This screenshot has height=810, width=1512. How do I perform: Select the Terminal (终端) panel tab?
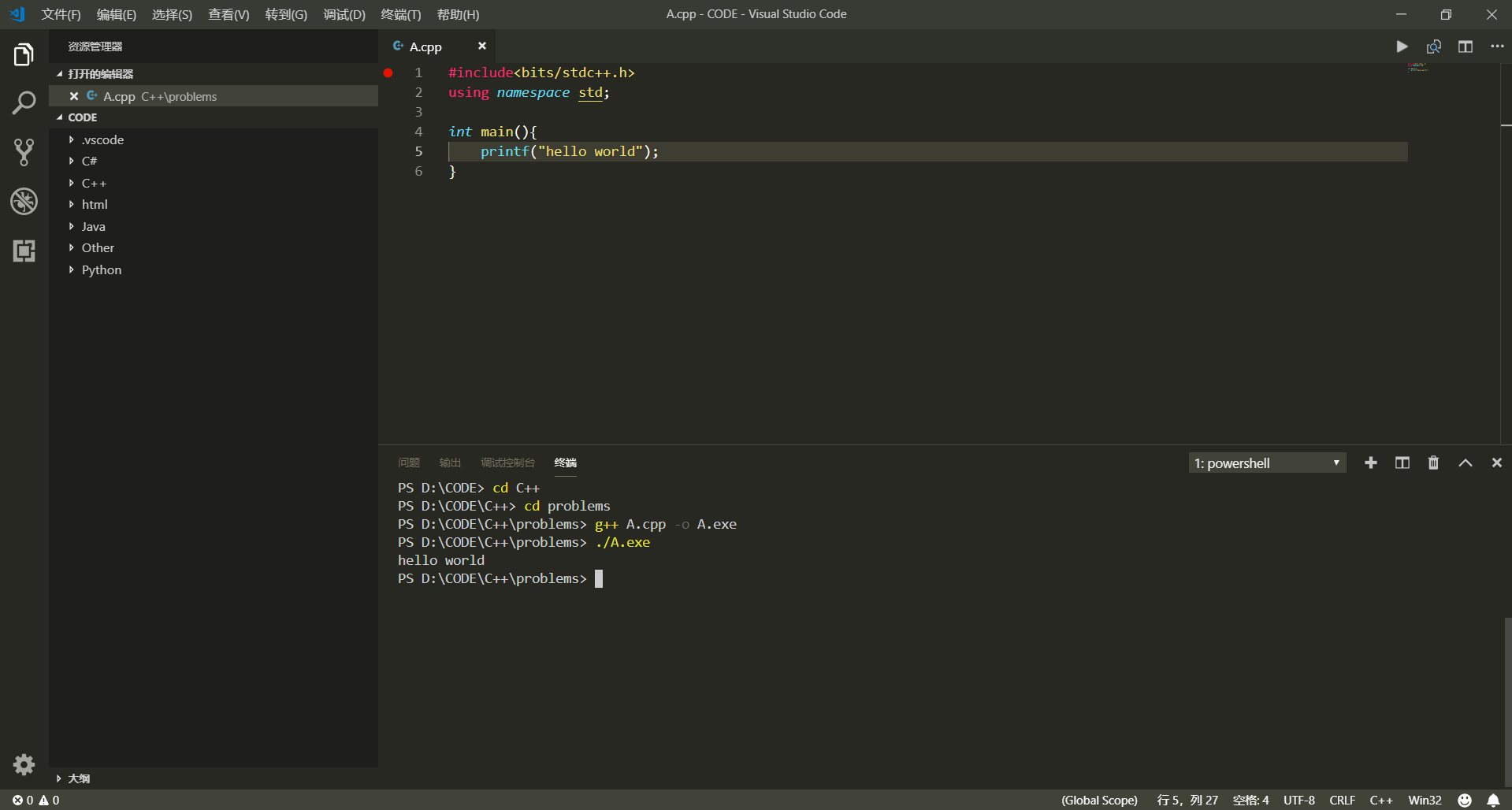point(565,463)
